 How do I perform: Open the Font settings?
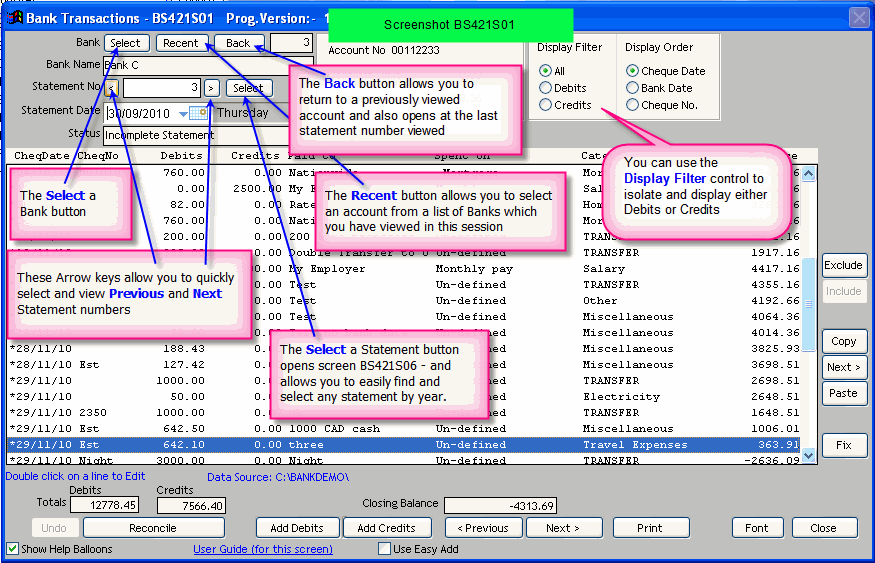[757, 528]
